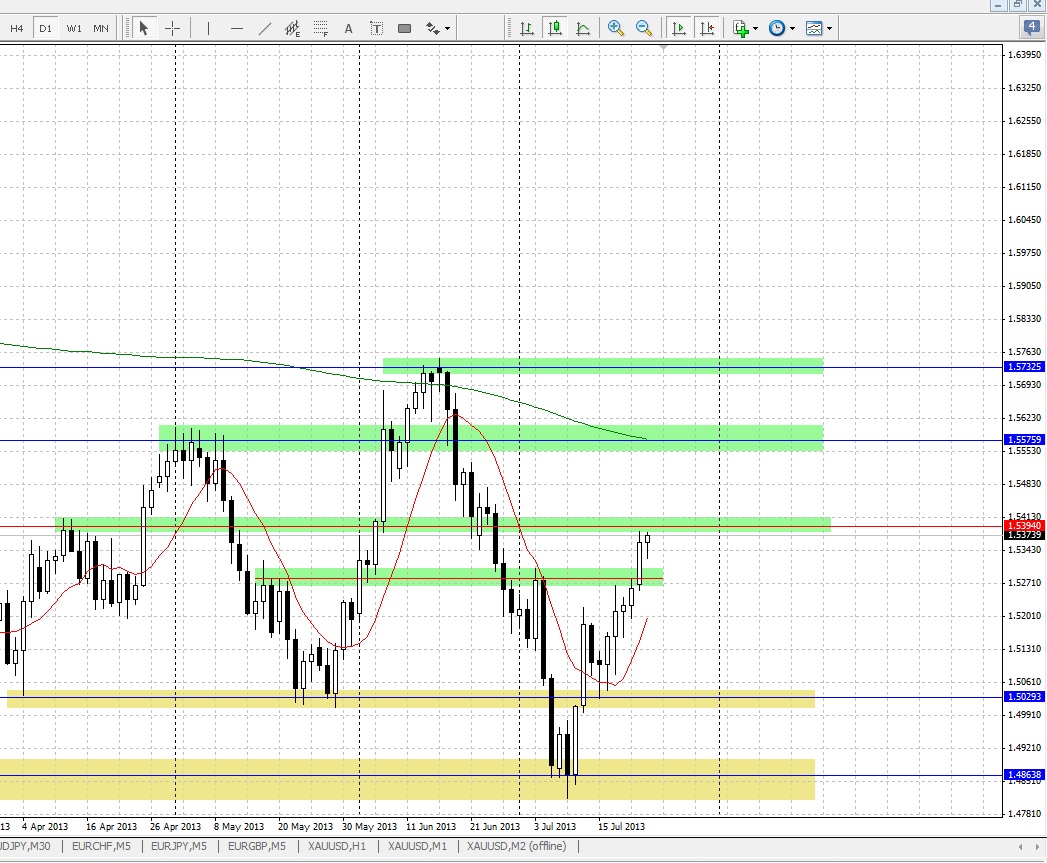
Task: Switch to W1 weekly timeframe
Action: point(74,28)
